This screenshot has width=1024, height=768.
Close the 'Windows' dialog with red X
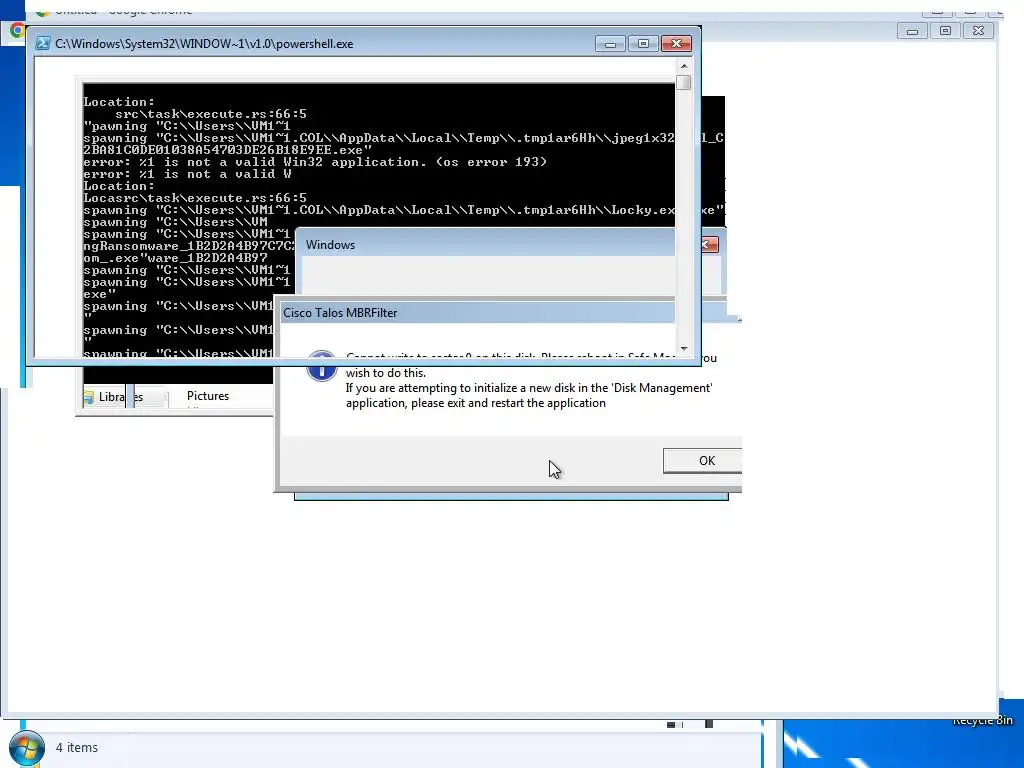(x=708, y=245)
